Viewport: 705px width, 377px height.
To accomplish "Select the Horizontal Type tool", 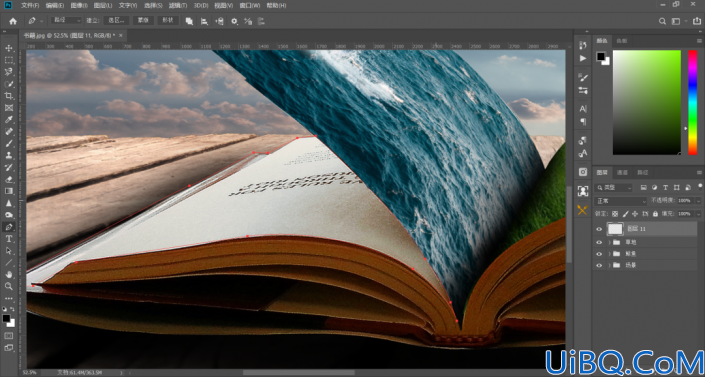I will click(9, 239).
